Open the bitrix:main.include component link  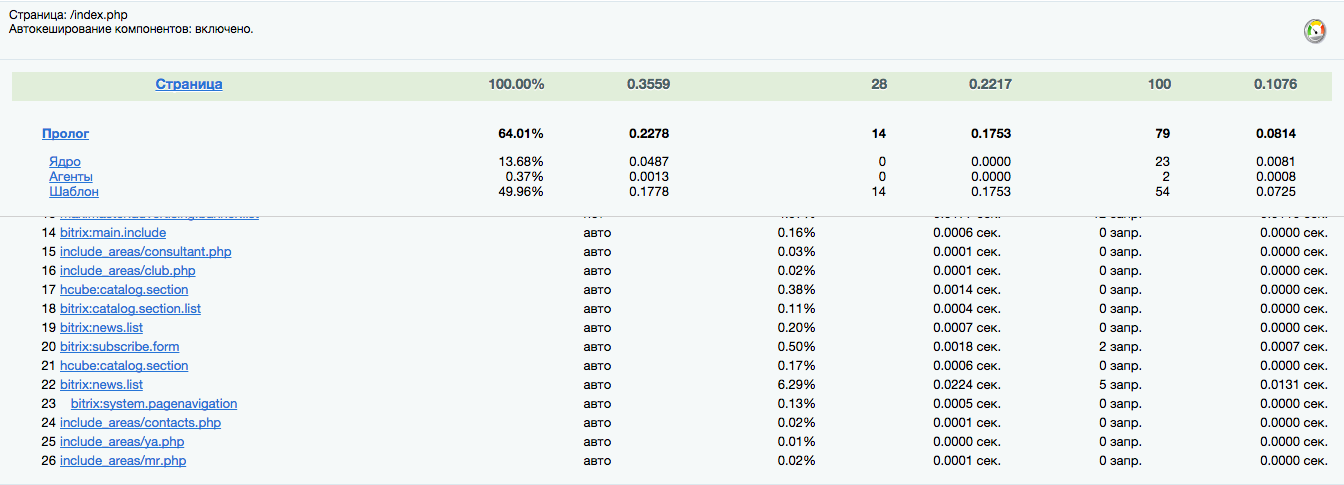tap(113, 232)
